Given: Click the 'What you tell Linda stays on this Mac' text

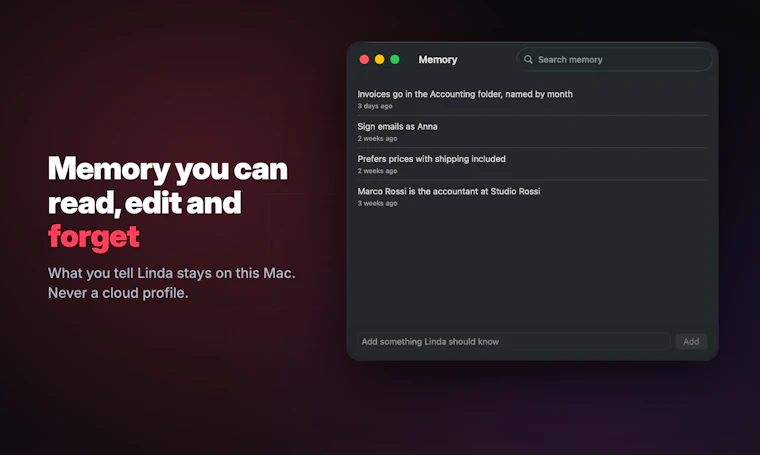Looking at the screenshot, I should coord(172,273).
